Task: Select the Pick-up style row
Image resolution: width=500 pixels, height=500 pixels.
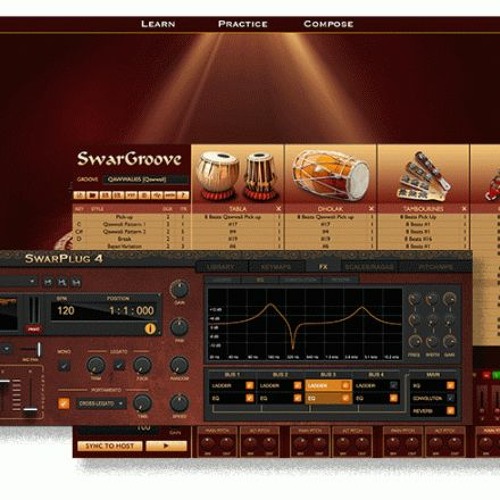Action: click(132, 217)
